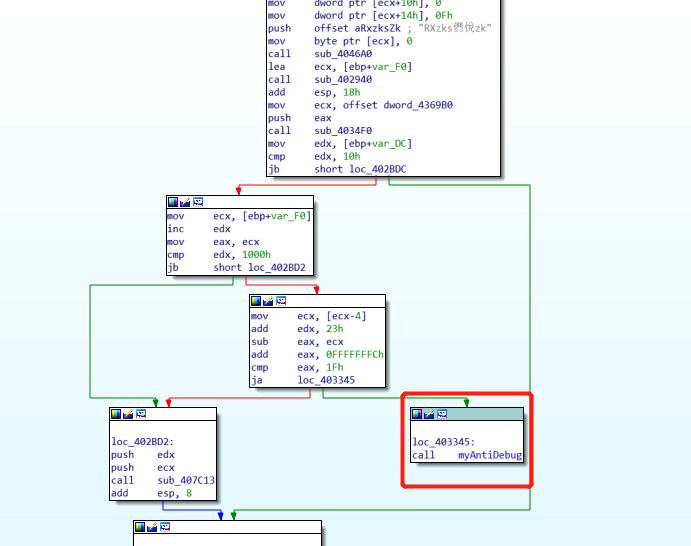Select operand loc_403345 in the 'ja' instruction
This screenshot has width=691, height=546.
(x=326, y=380)
